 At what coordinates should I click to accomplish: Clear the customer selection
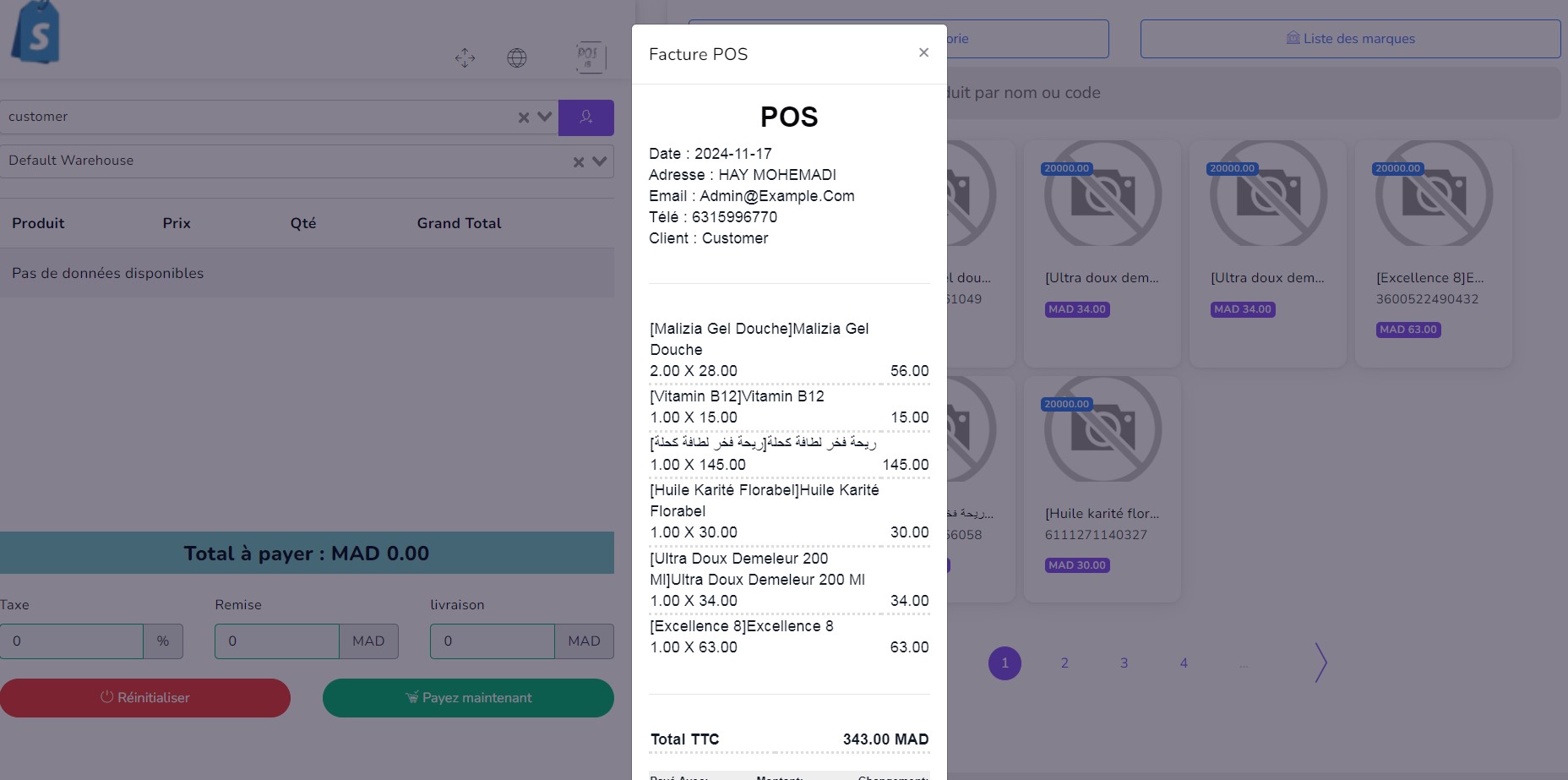(524, 117)
